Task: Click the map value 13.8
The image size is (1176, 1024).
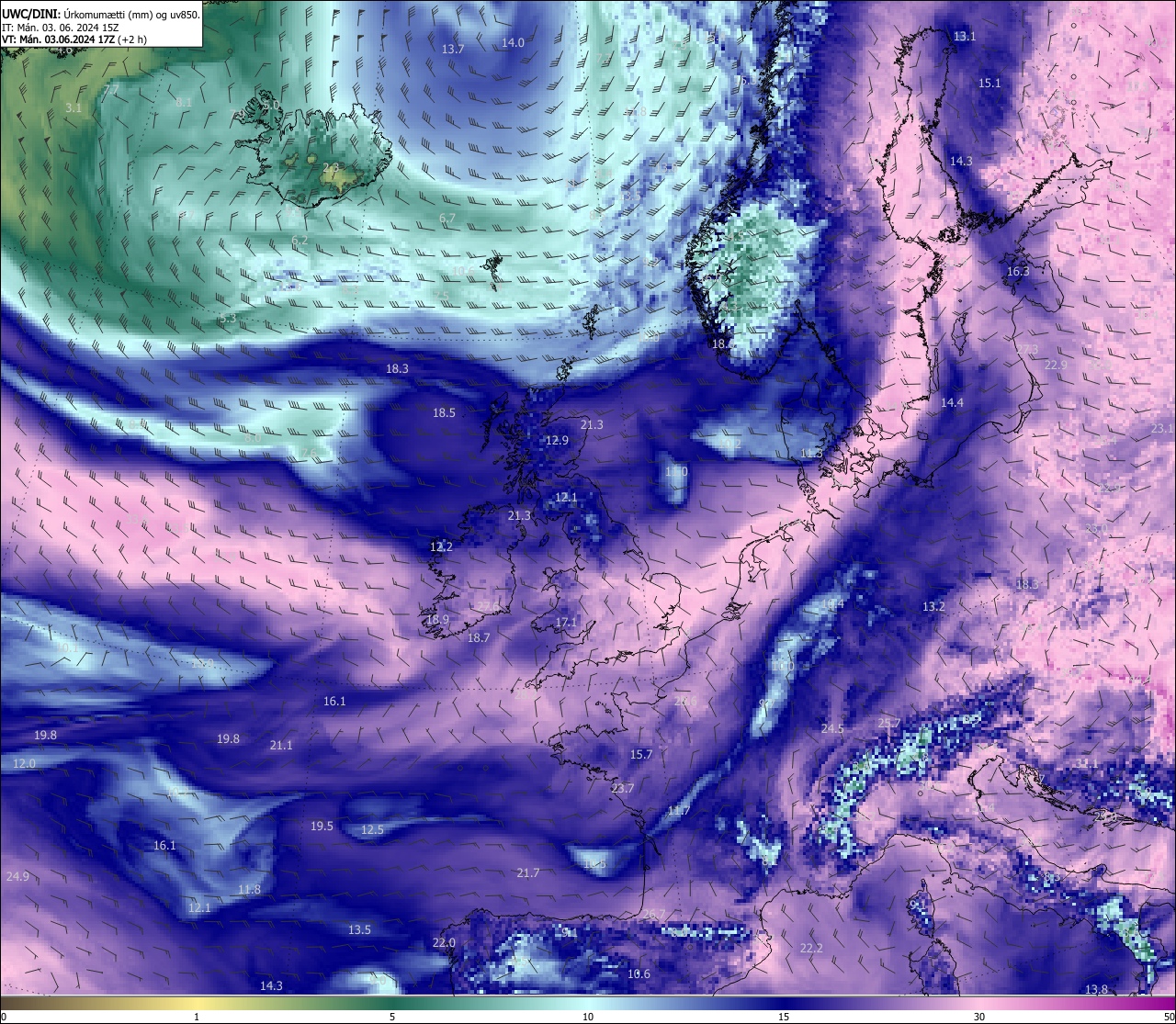Action: click(1096, 989)
